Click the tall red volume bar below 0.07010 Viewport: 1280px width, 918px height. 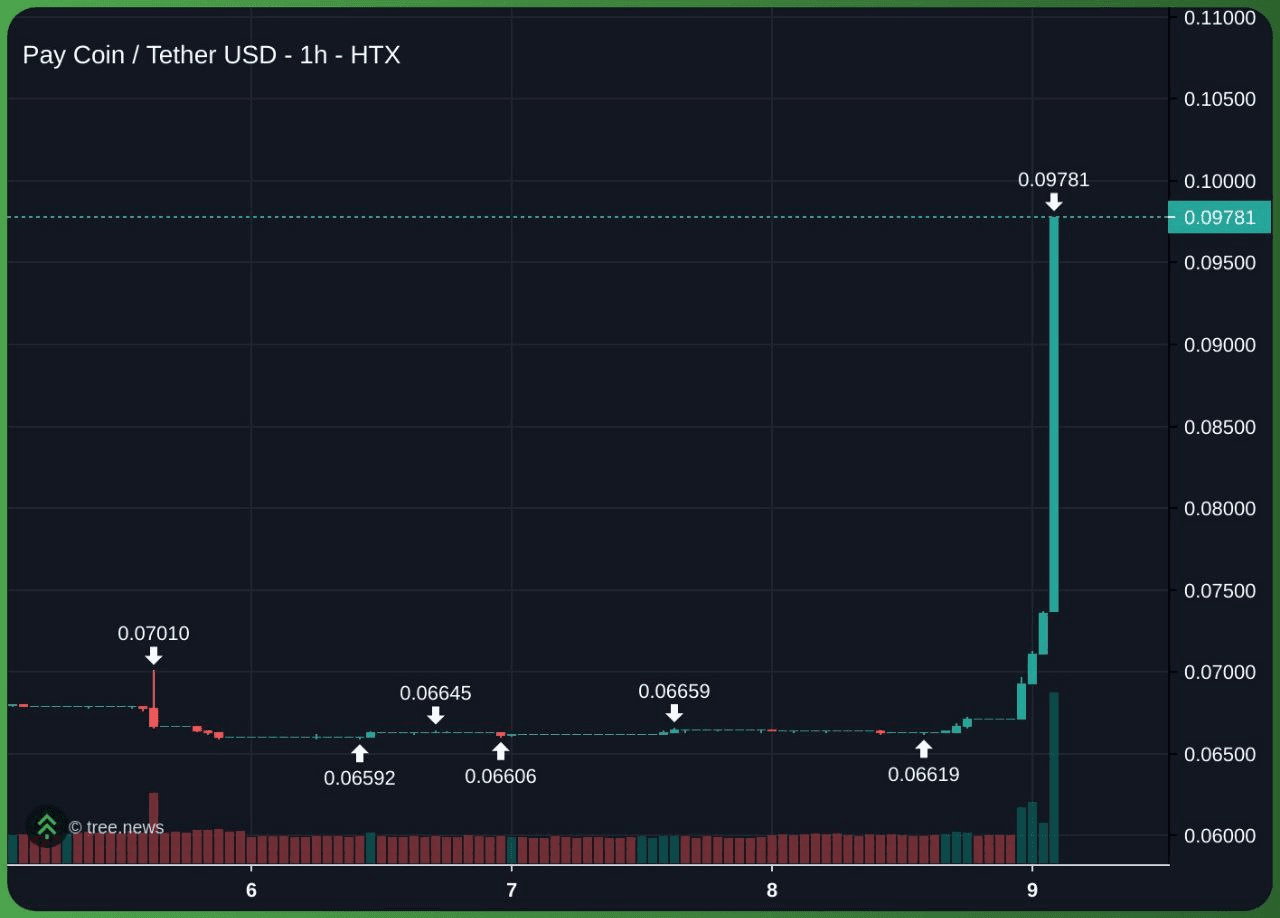pos(153,828)
